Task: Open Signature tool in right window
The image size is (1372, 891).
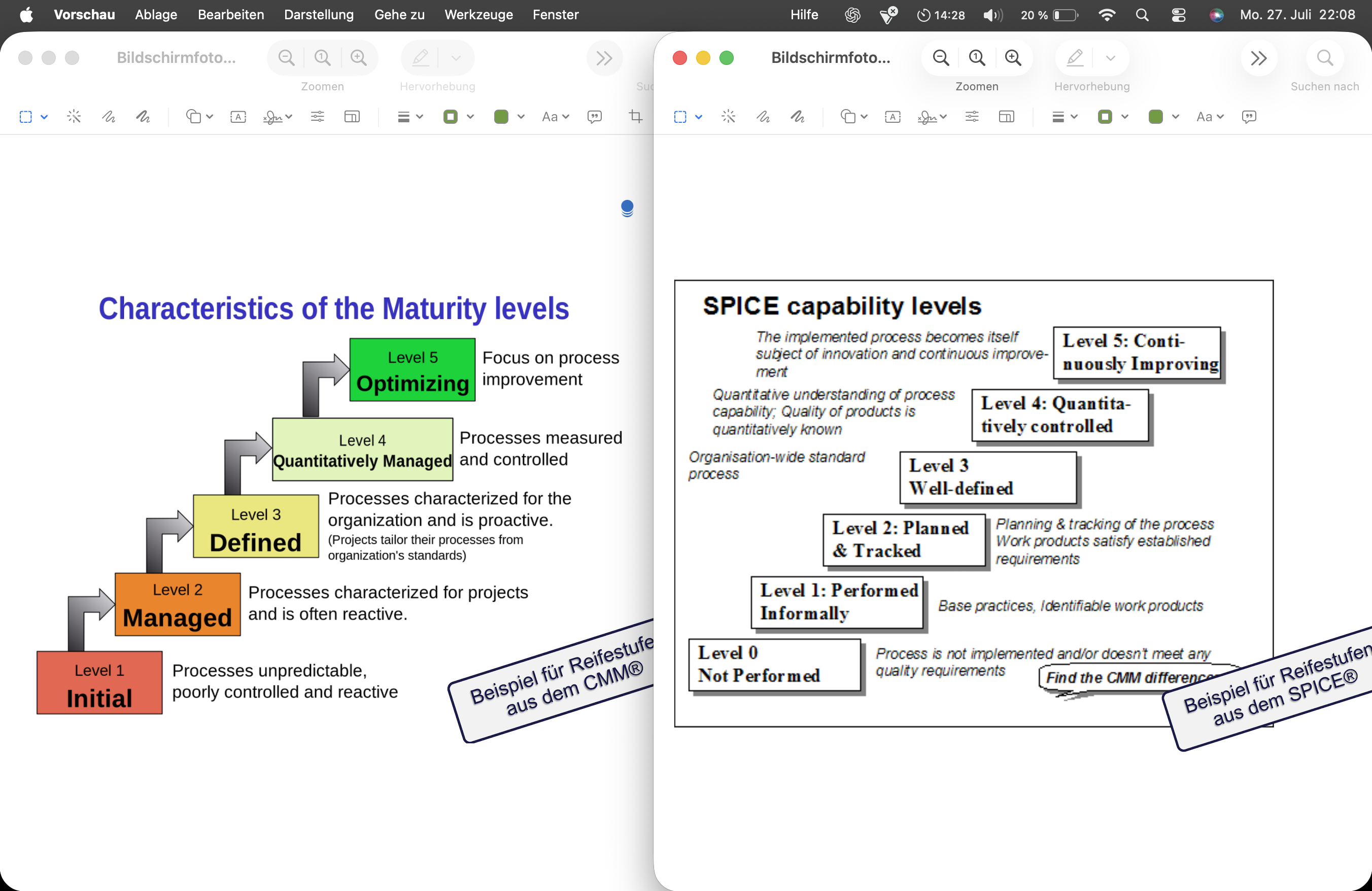Action: (927, 117)
